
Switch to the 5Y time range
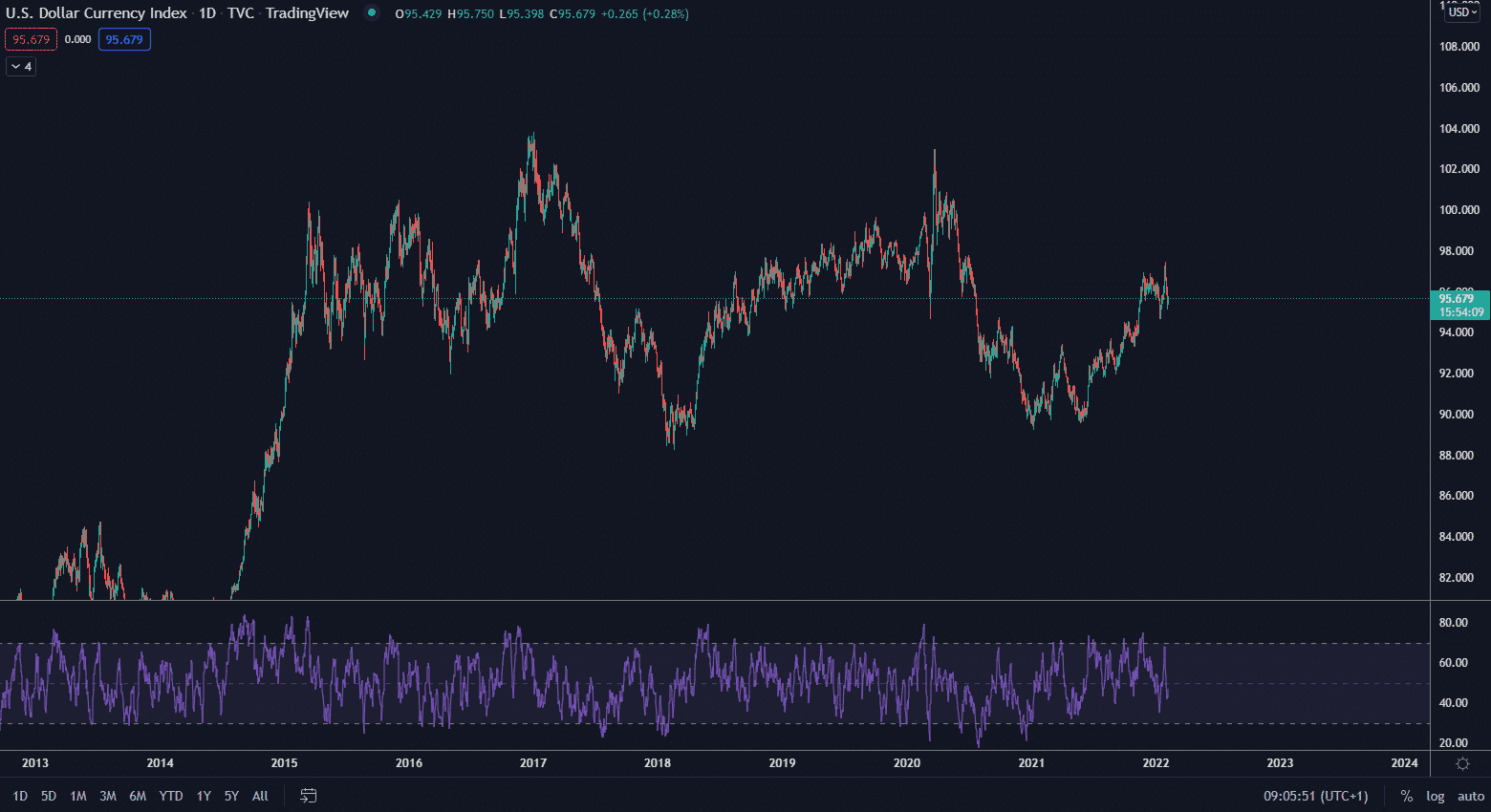(231, 796)
